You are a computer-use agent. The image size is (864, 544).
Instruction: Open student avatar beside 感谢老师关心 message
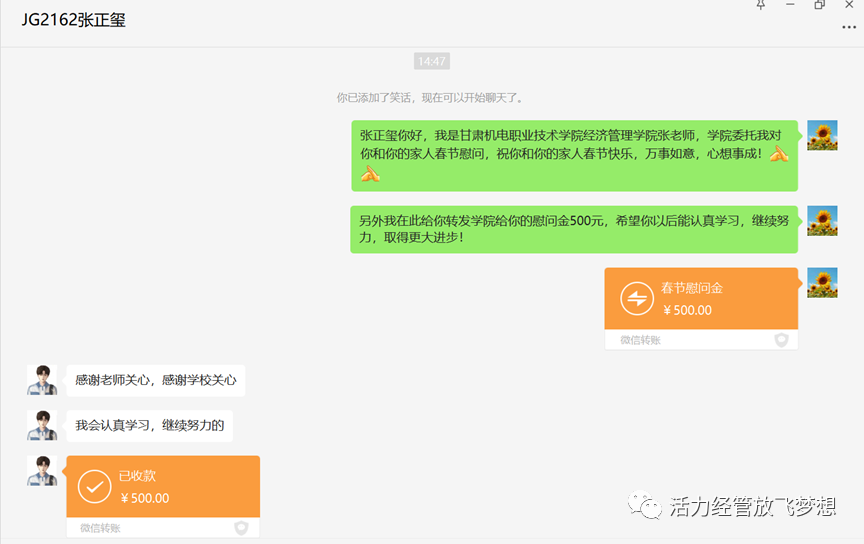pyautogui.click(x=42, y=380)
